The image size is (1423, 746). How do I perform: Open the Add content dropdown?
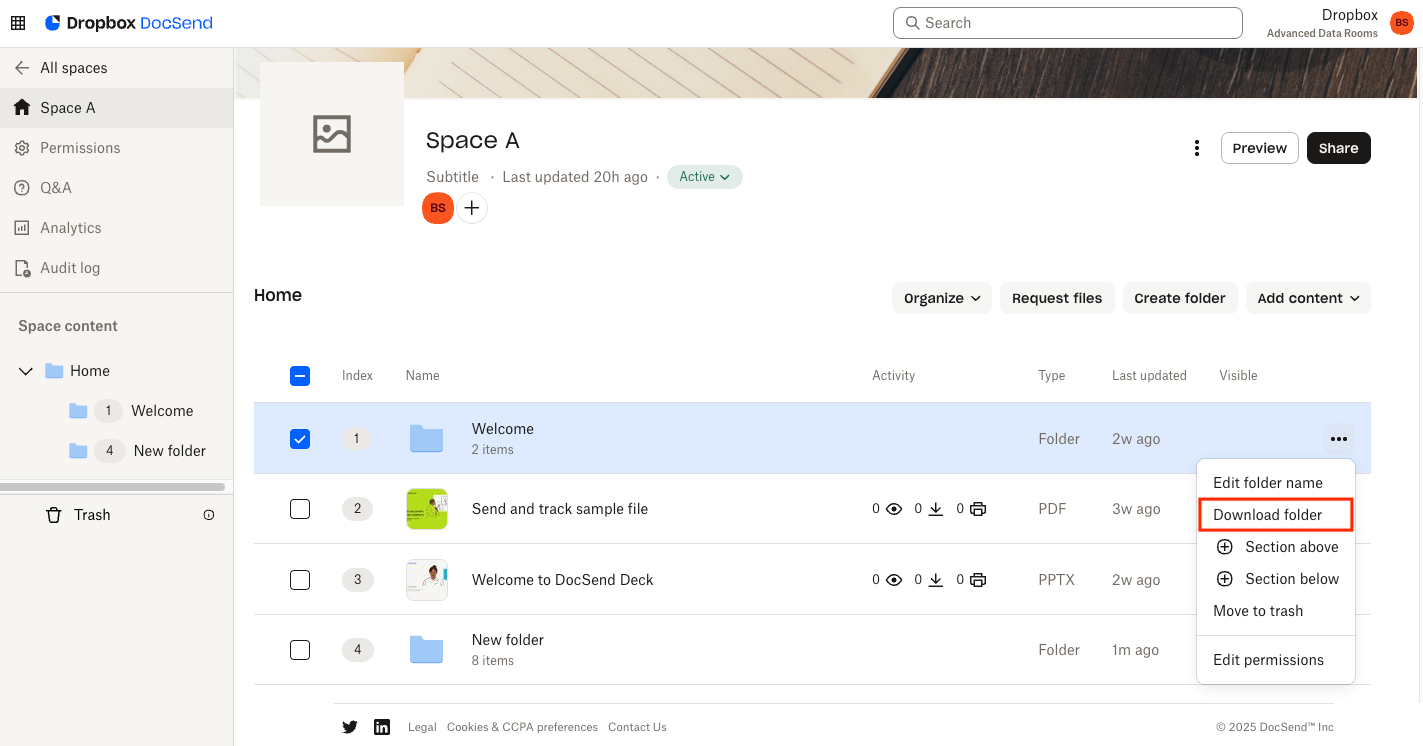(1307, 297)
